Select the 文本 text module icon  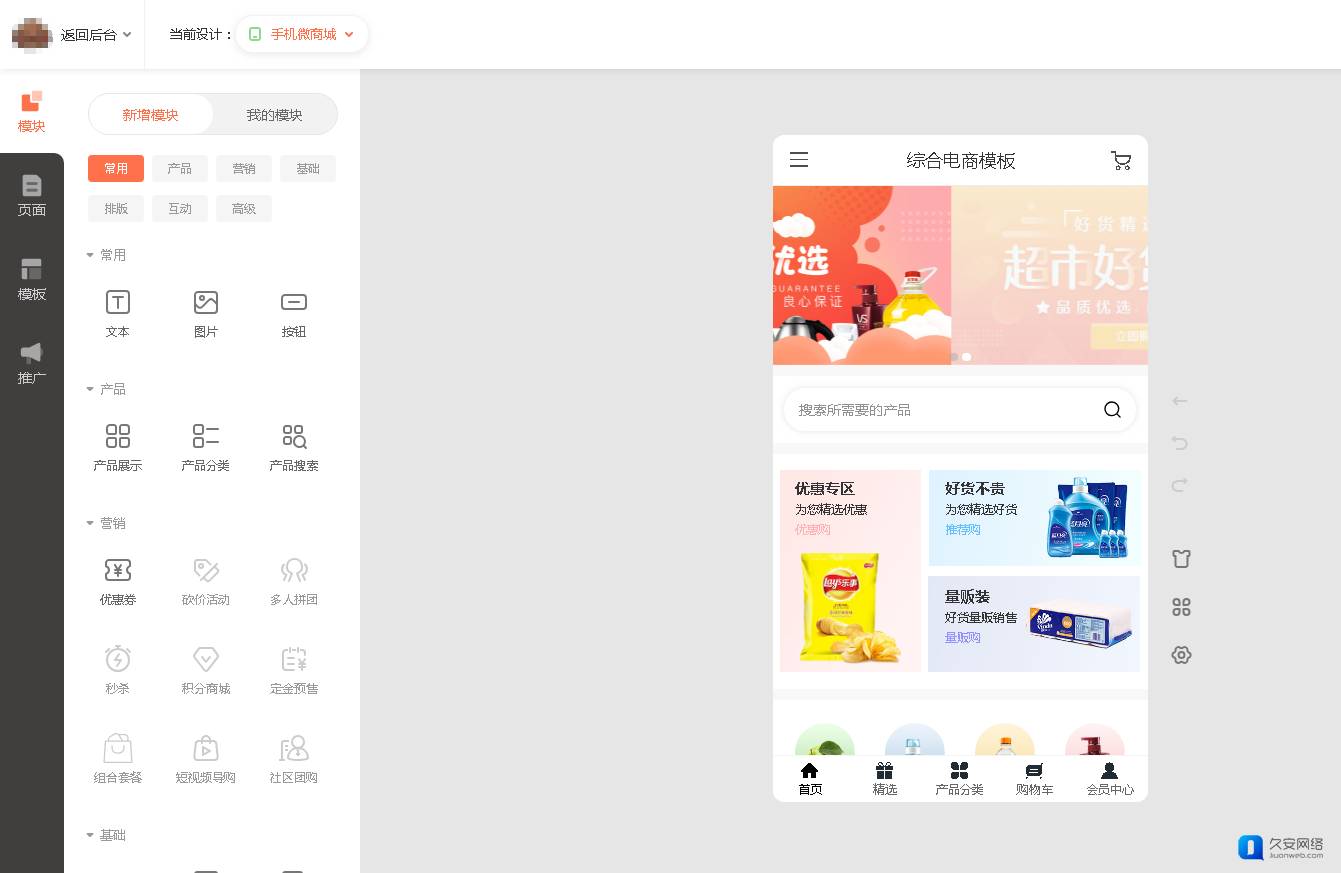118,303
